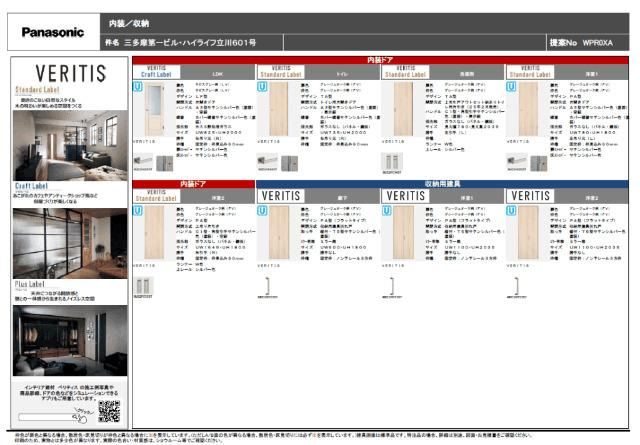Click the bar handle icon on storage 洋室2 card
Viewport: 640px width, 445px height.
pos(517,287)
